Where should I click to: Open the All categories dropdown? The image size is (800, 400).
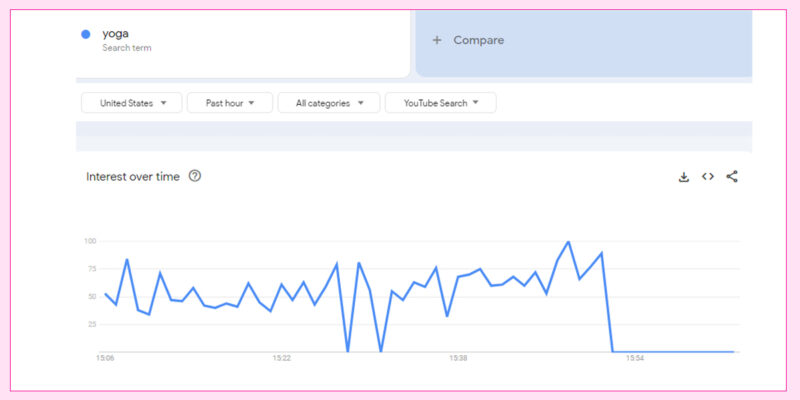[x=329, y=103]
